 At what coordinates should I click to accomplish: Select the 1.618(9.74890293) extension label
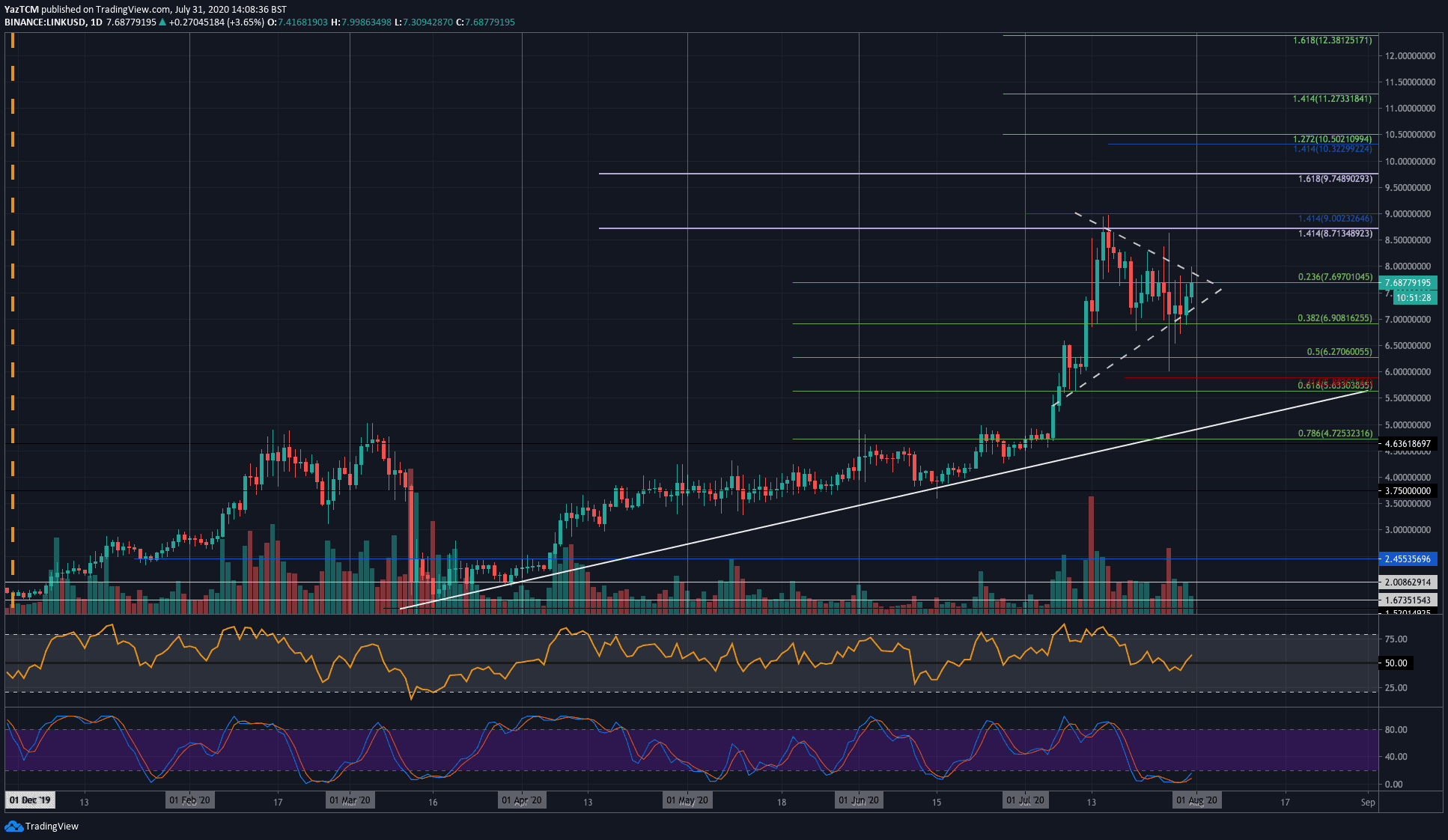coord(1335,180)
